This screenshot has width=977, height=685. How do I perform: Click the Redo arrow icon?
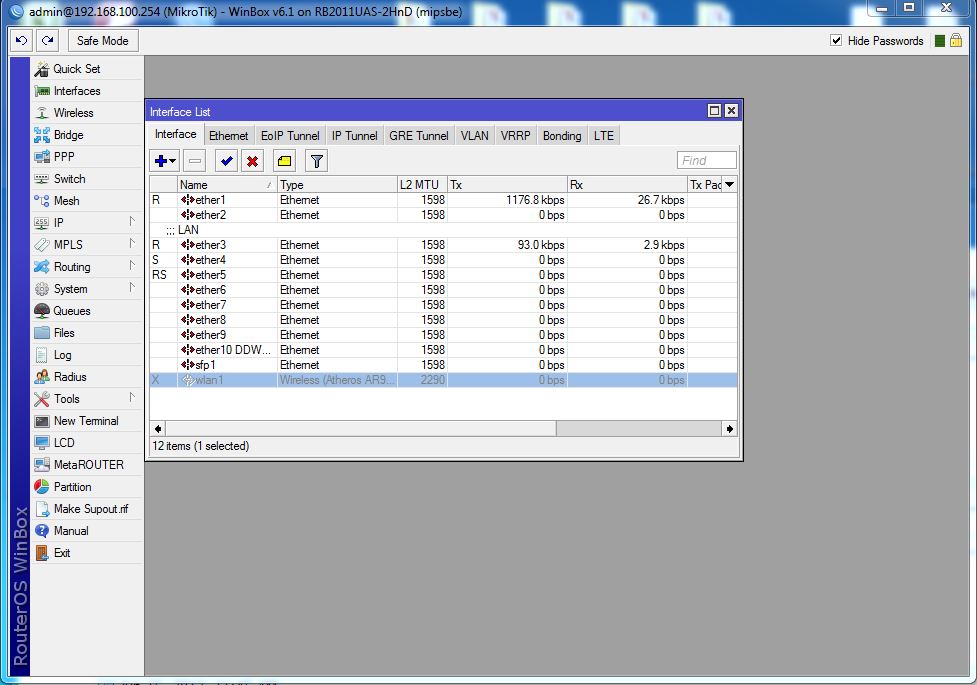click(x=47, y=41)
